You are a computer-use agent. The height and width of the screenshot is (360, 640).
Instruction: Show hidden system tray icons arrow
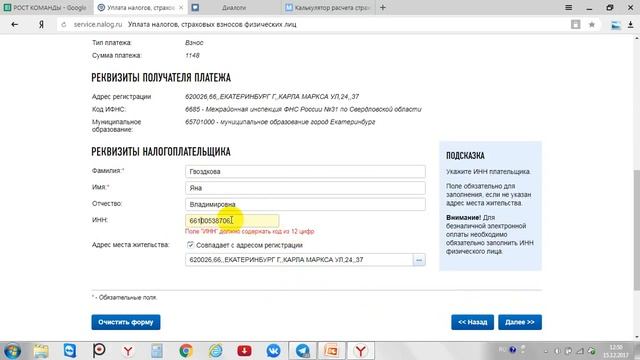click(546, 351)
